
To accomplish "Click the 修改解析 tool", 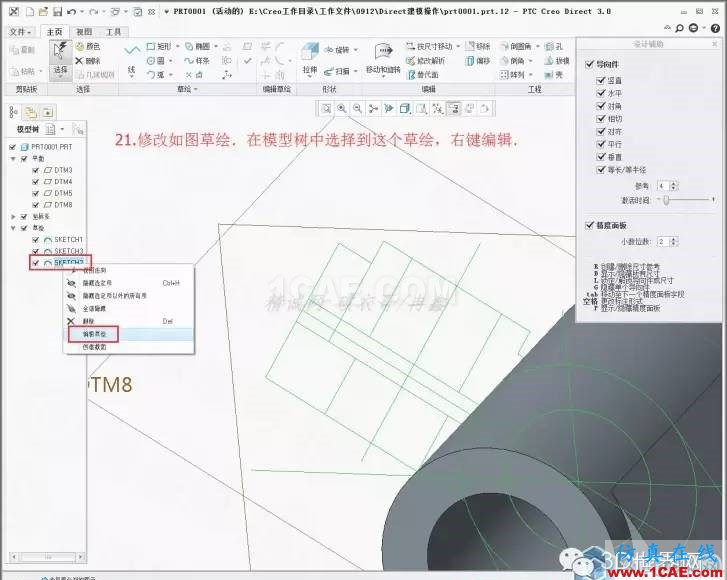I will (426, 61).
